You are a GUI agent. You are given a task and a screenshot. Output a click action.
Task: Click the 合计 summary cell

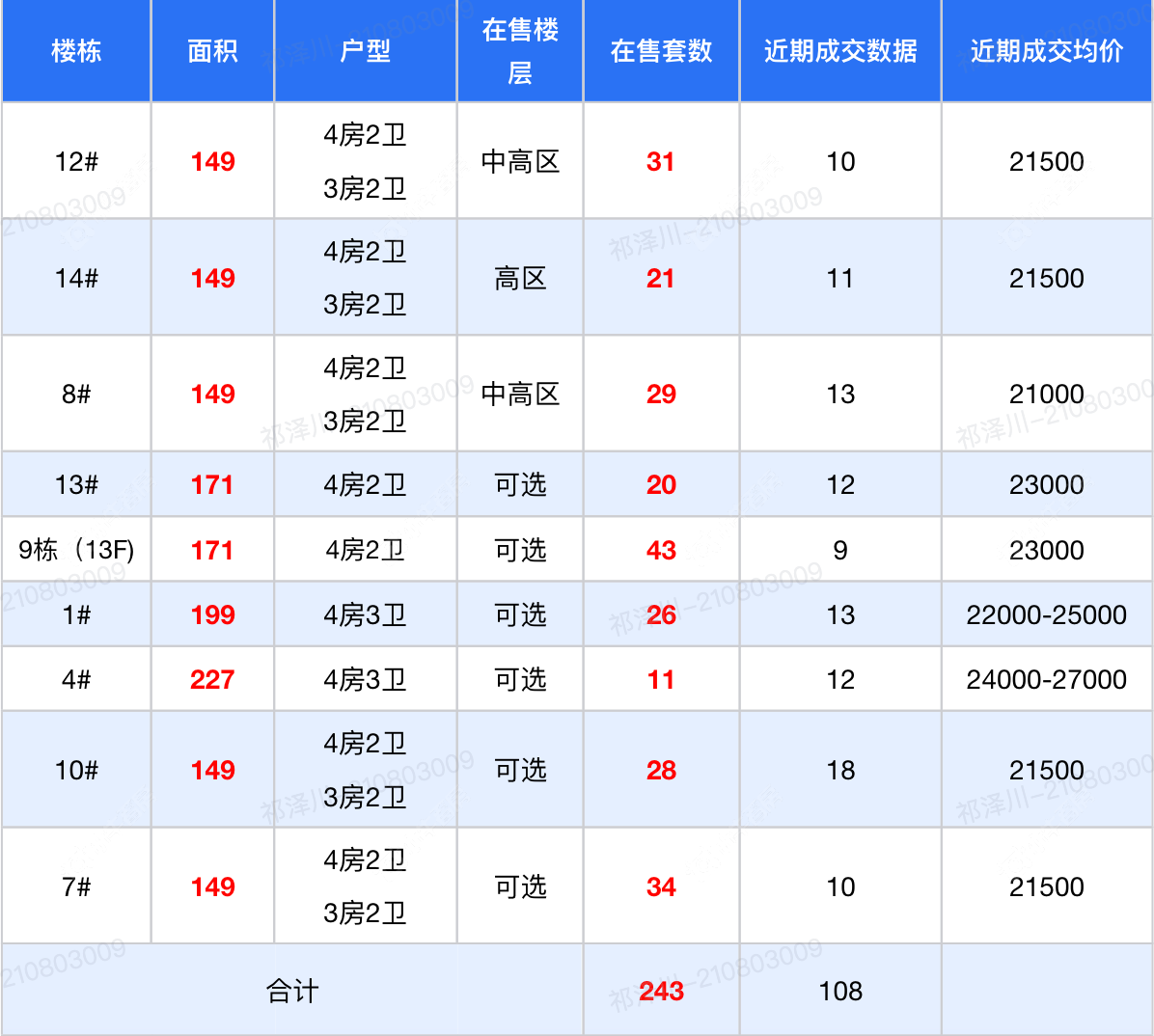click(294, 990)
